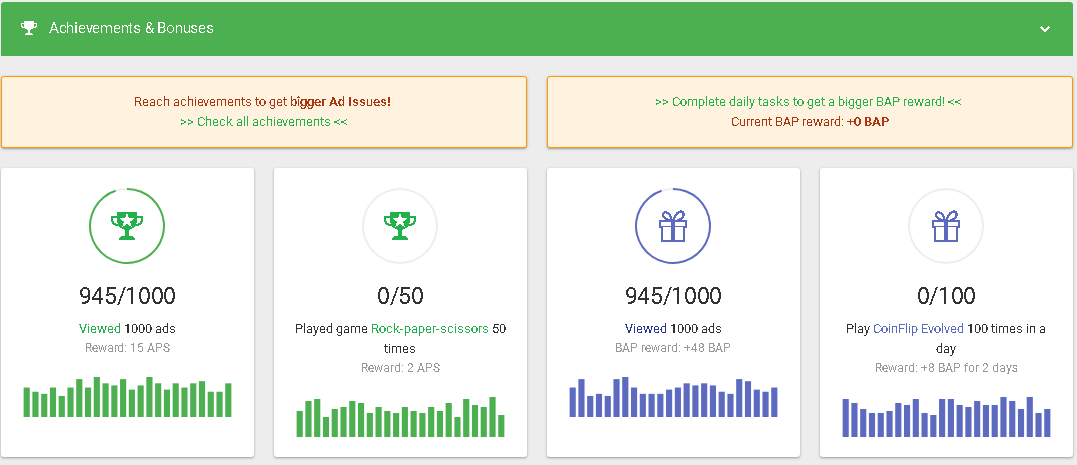Click the 0/50 progress count
The image size is (1077, 465).
pyautogui.click(x=400, y=296)
